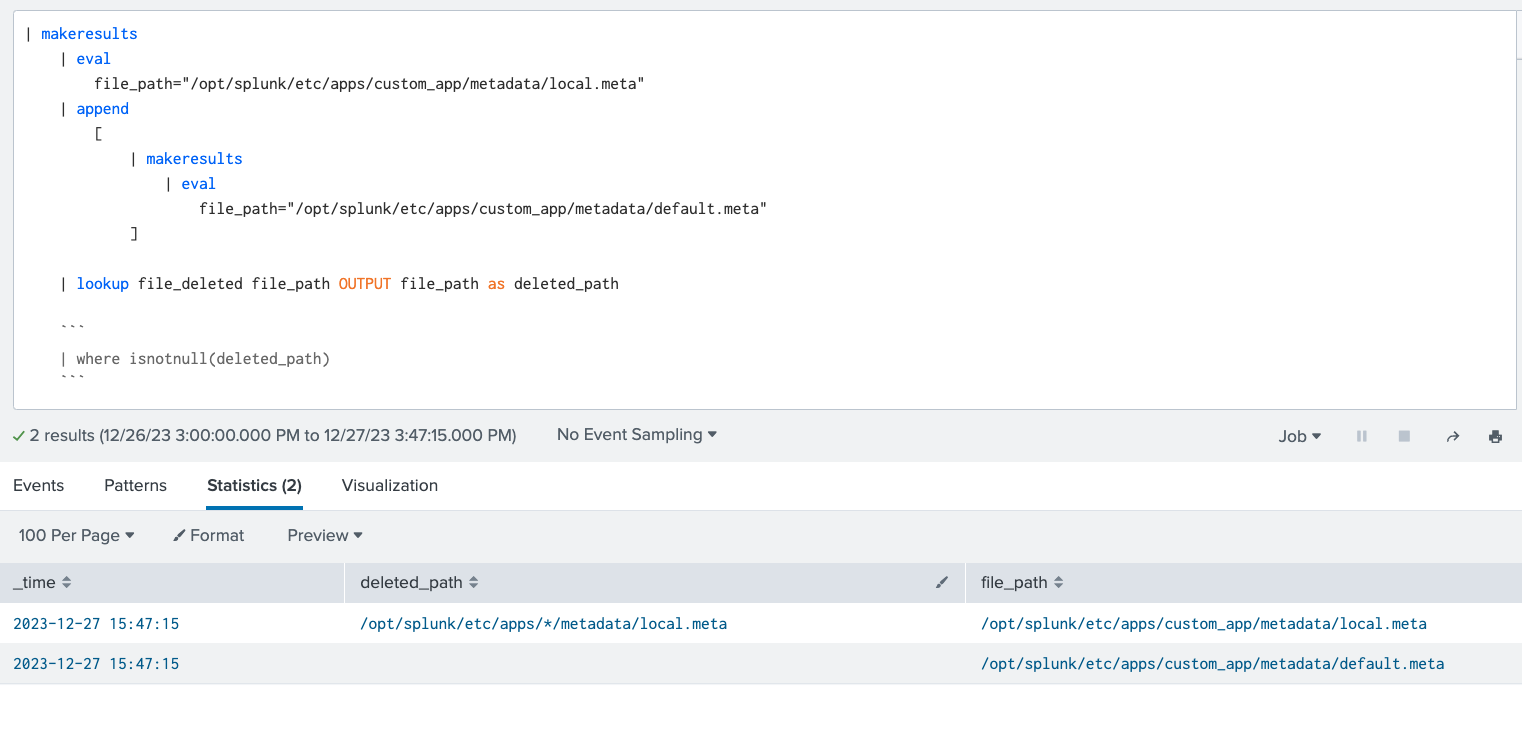Edit the deleted_path column via pencil icon
The image size is (1522, 756).
941,582
